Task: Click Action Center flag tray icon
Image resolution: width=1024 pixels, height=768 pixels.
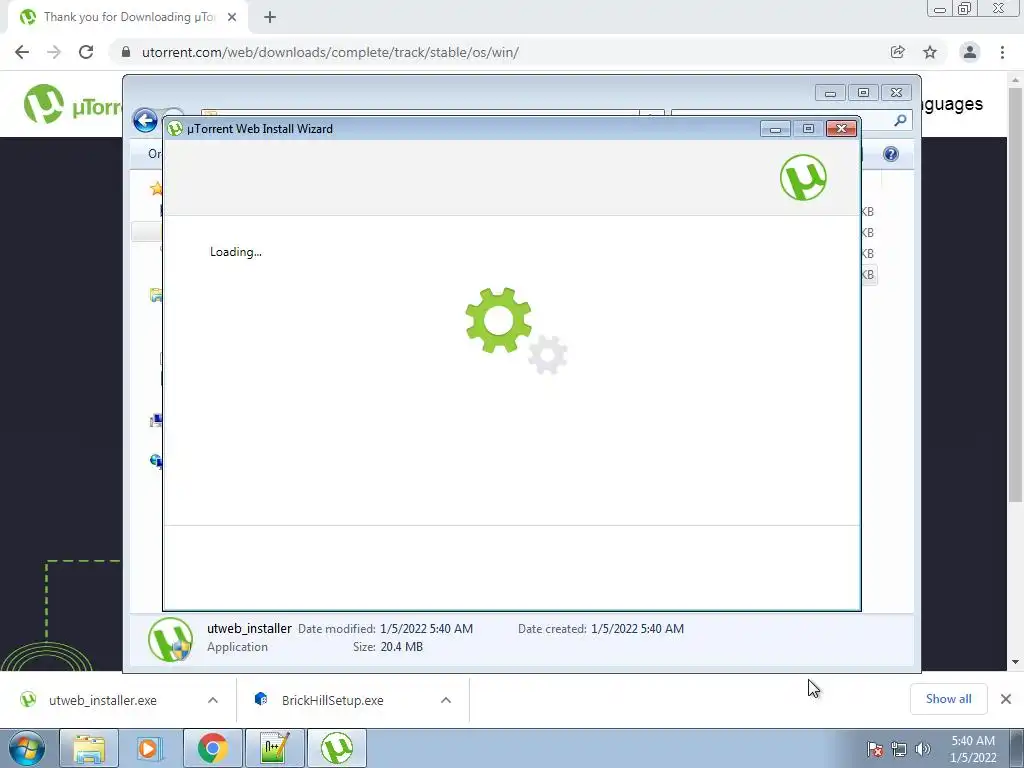Action: click(x=875, y=749)
